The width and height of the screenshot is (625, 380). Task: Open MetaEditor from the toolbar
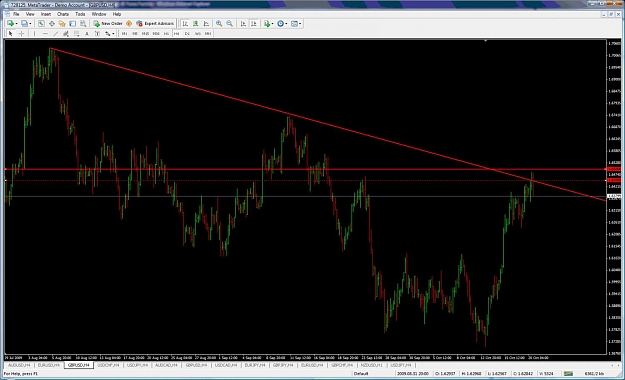pyautogui.click(x=129, y=24)
